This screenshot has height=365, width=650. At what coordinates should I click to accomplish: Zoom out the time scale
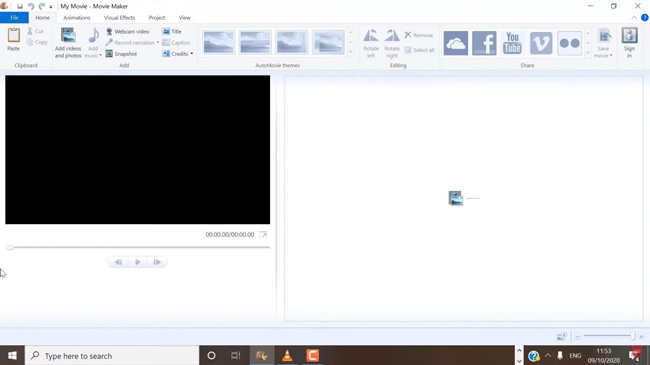(577, 336)
